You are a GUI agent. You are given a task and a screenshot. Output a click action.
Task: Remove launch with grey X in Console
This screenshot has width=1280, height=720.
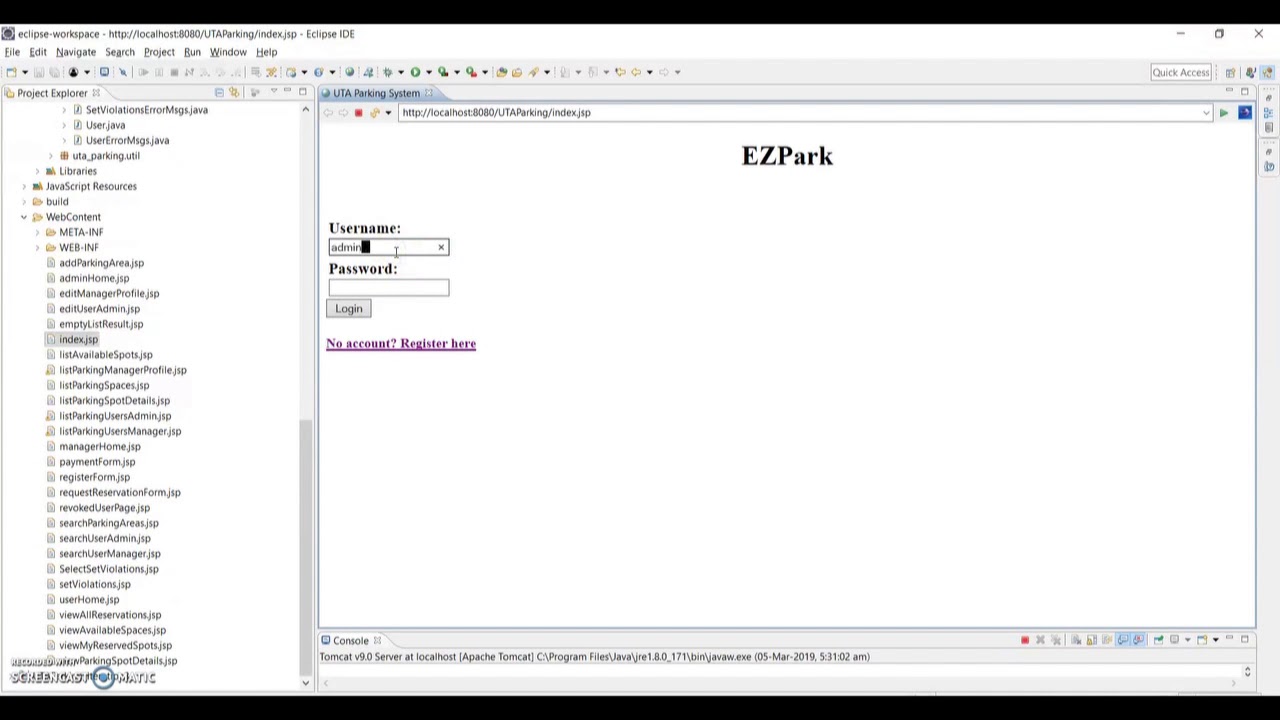tap(1040, 640)
